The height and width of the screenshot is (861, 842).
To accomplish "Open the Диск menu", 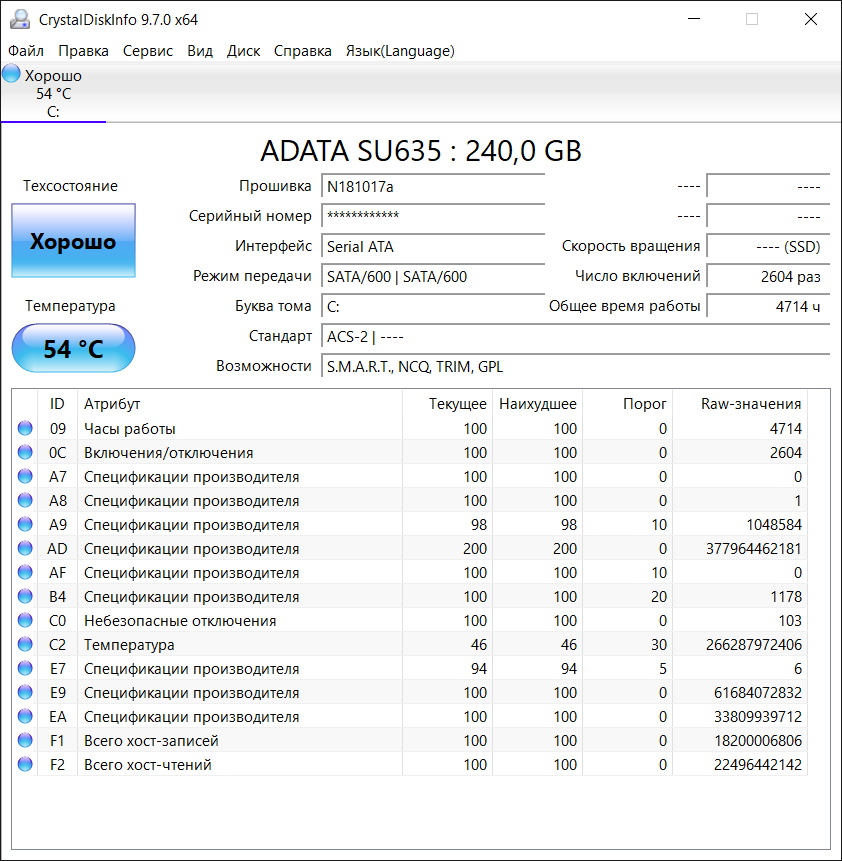I will pyautogui.click(x=243, y=51).
